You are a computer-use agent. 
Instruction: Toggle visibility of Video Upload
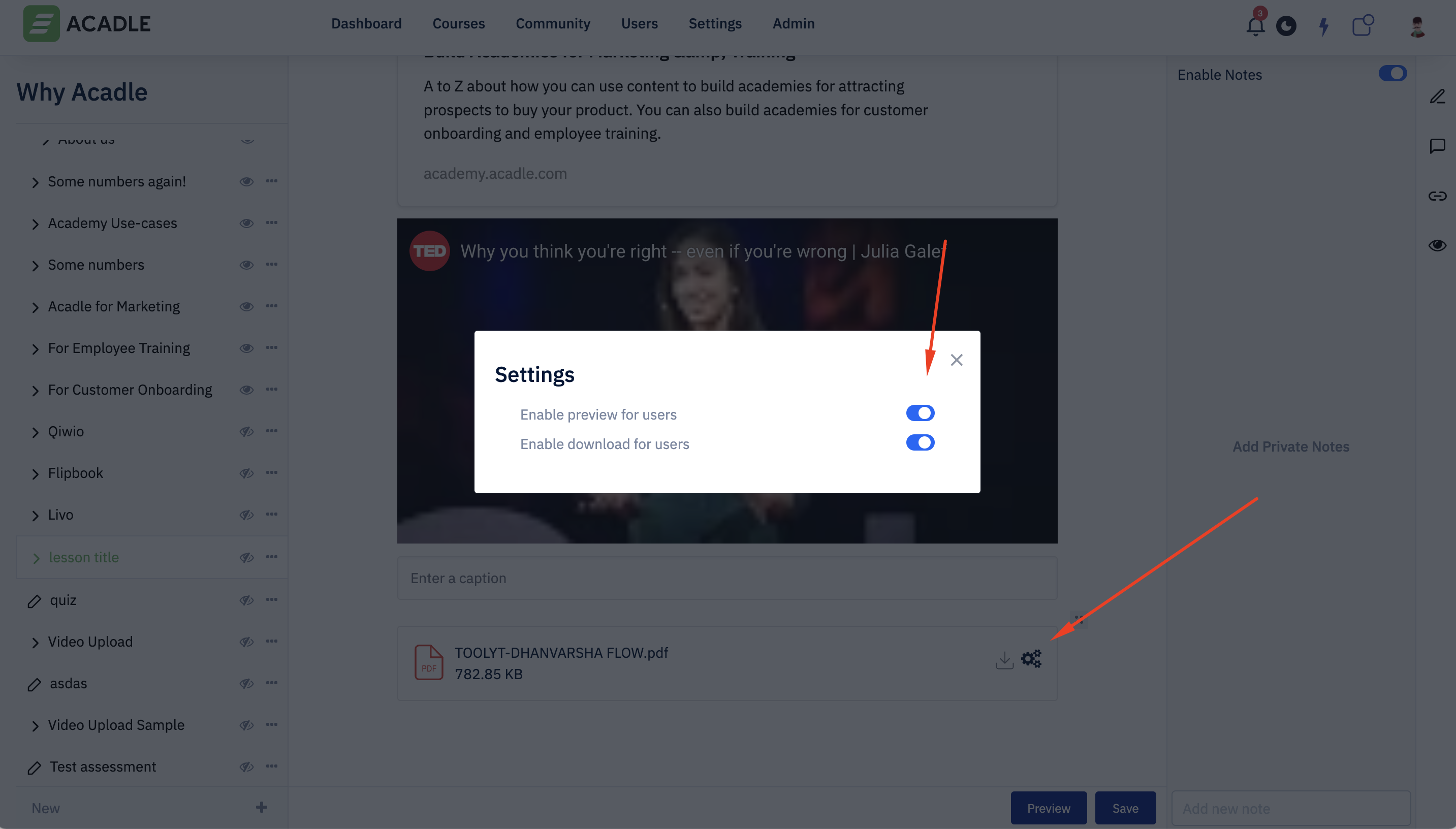click(x=246, y=642)
